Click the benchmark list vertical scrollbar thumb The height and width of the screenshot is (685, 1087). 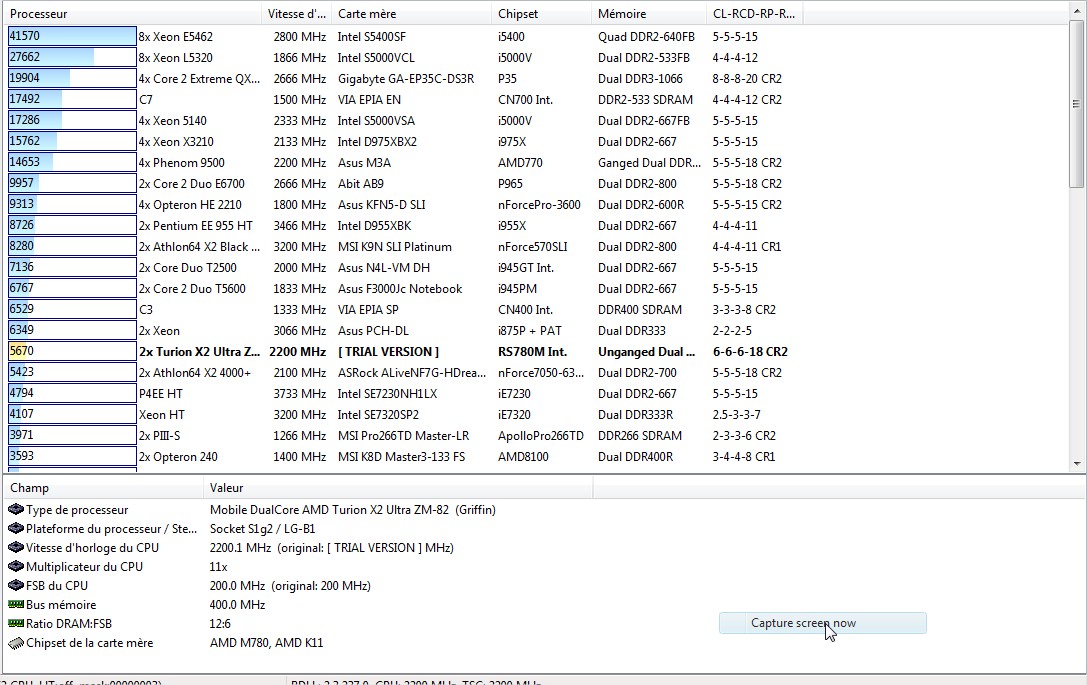click(1077, 104)
